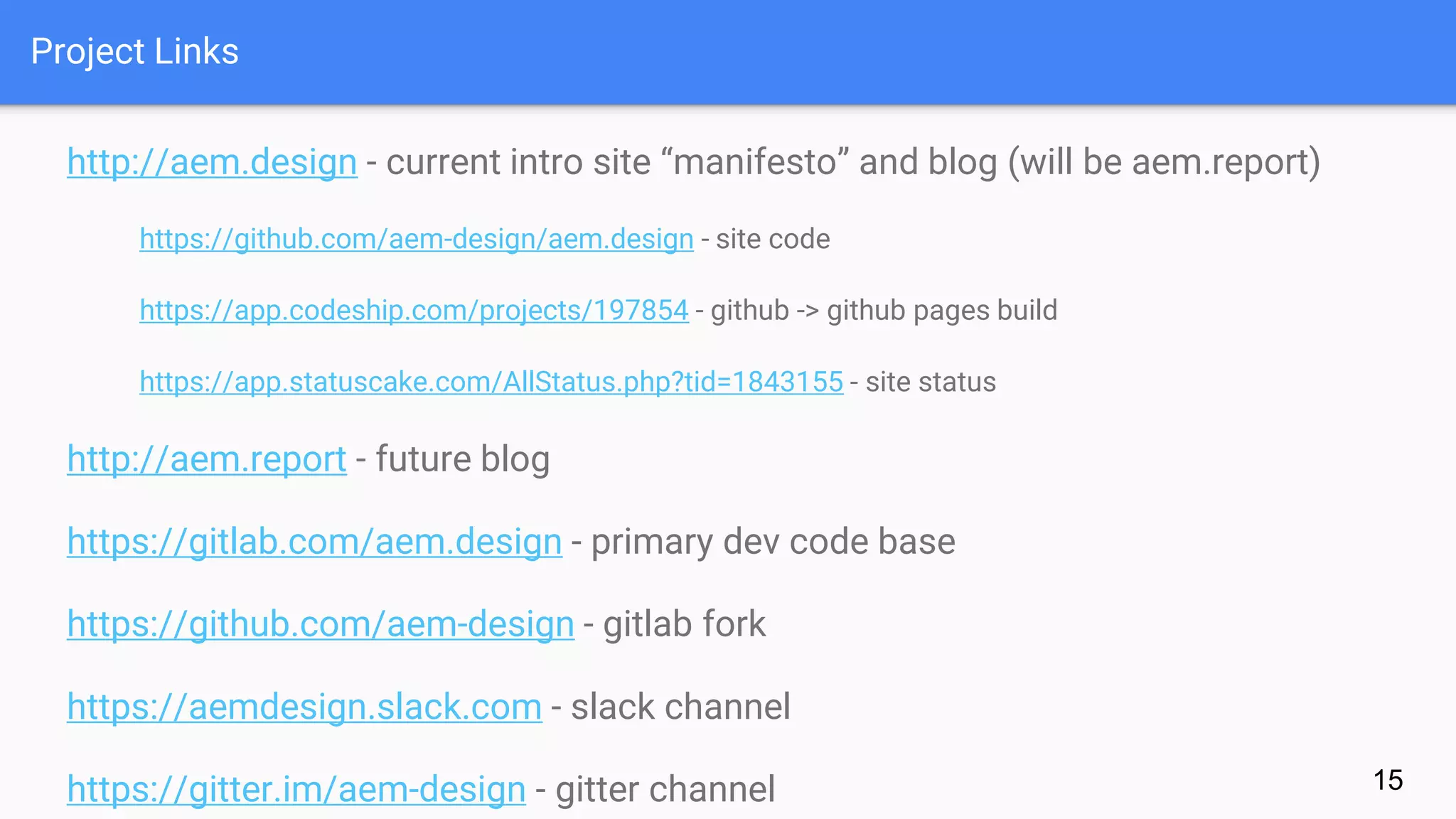Viewport: 1456px width, 819px height.
Task: Click the 'site code' description text
Action: click(x=773, y=240)
